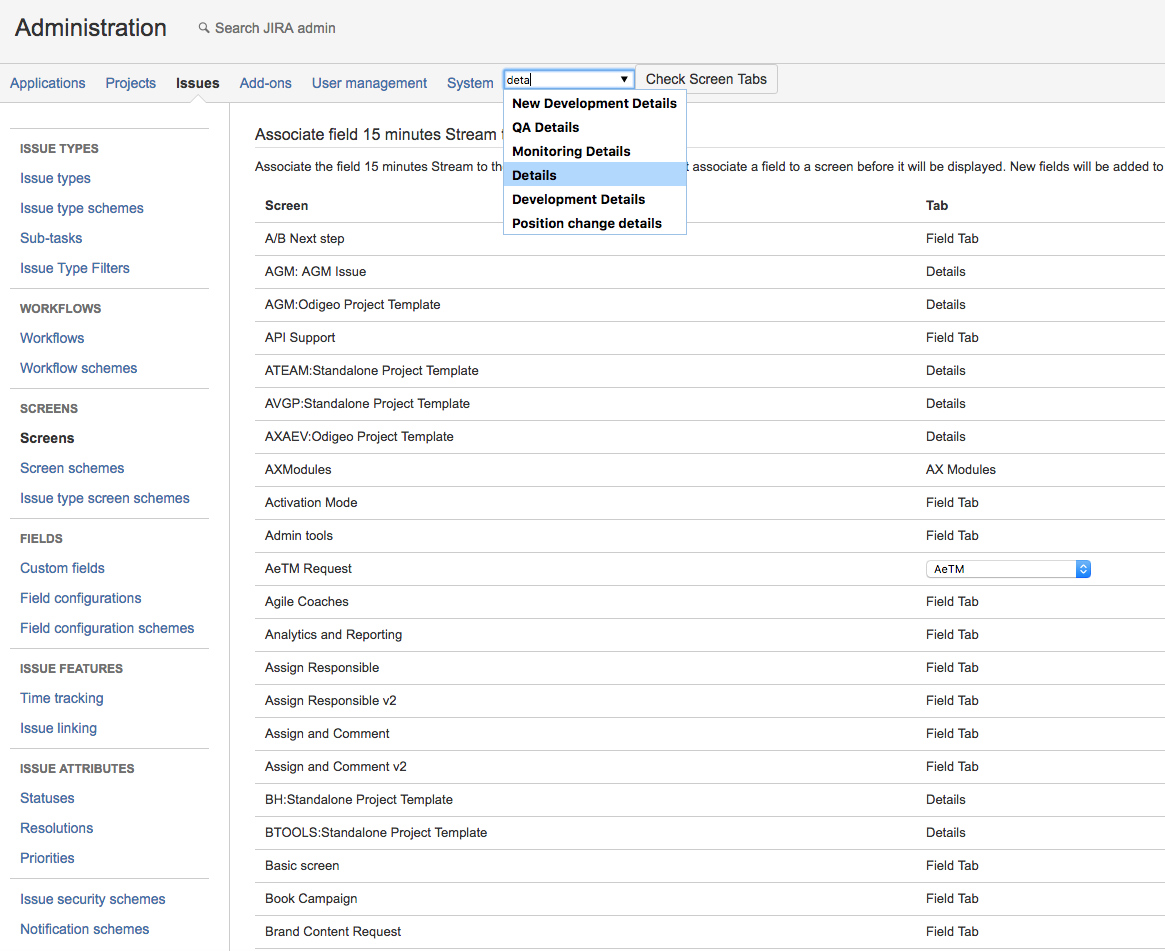Open the System admin tab

pos(470,83)
